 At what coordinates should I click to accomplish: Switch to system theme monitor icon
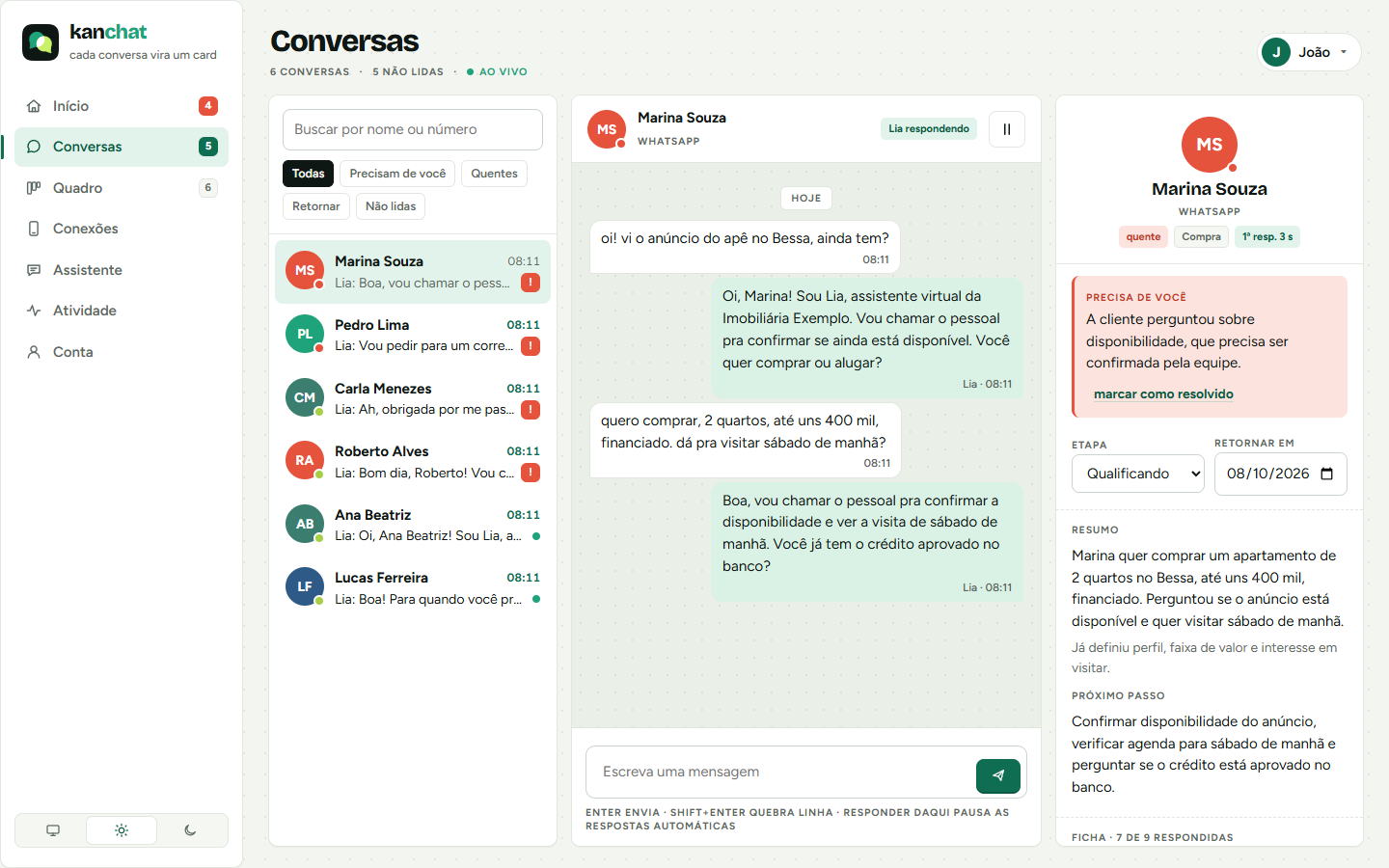[53, 830]
